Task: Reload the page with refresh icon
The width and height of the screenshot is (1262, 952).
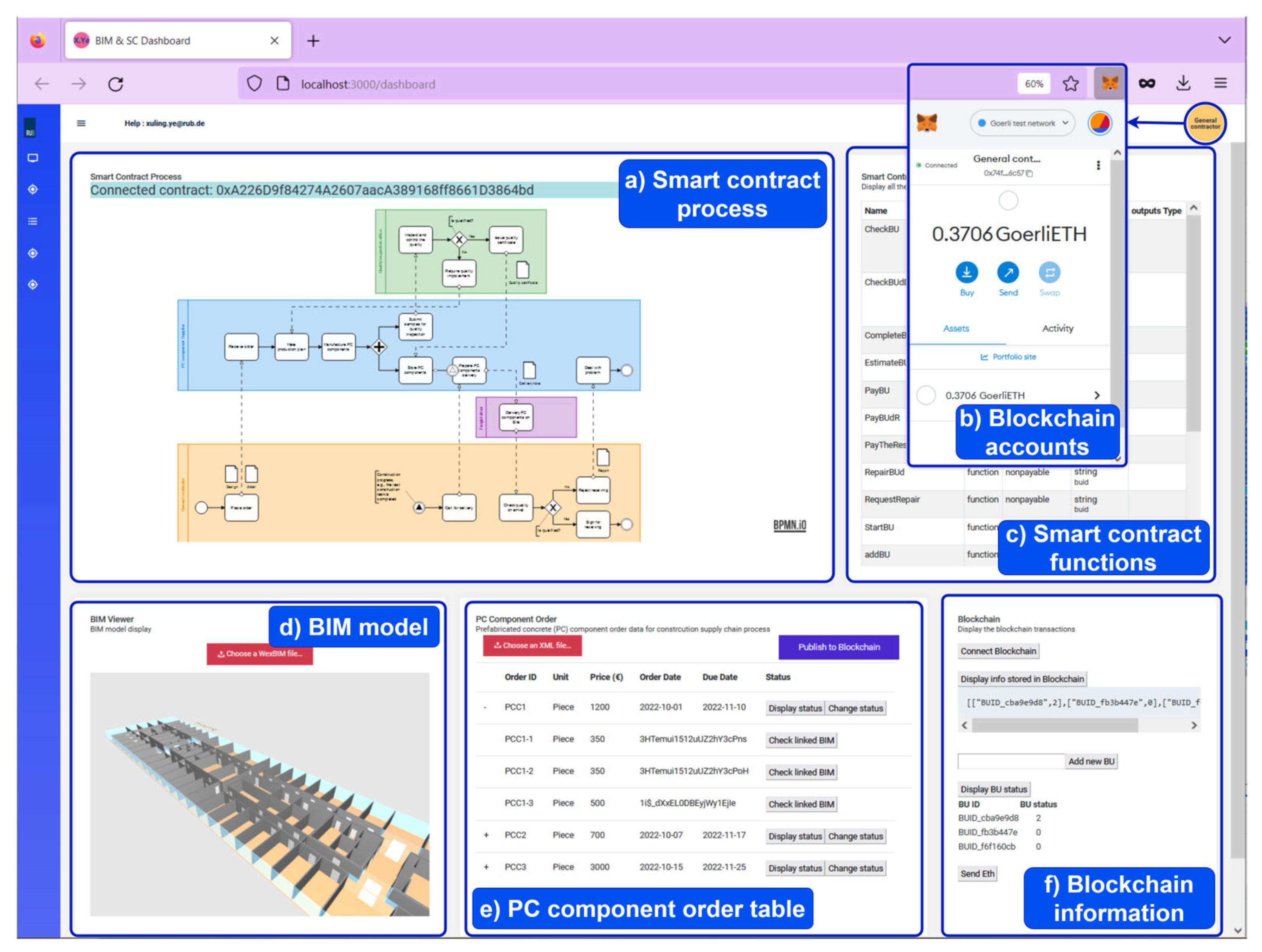Action: pyautogui.click(x=116, y=84)
